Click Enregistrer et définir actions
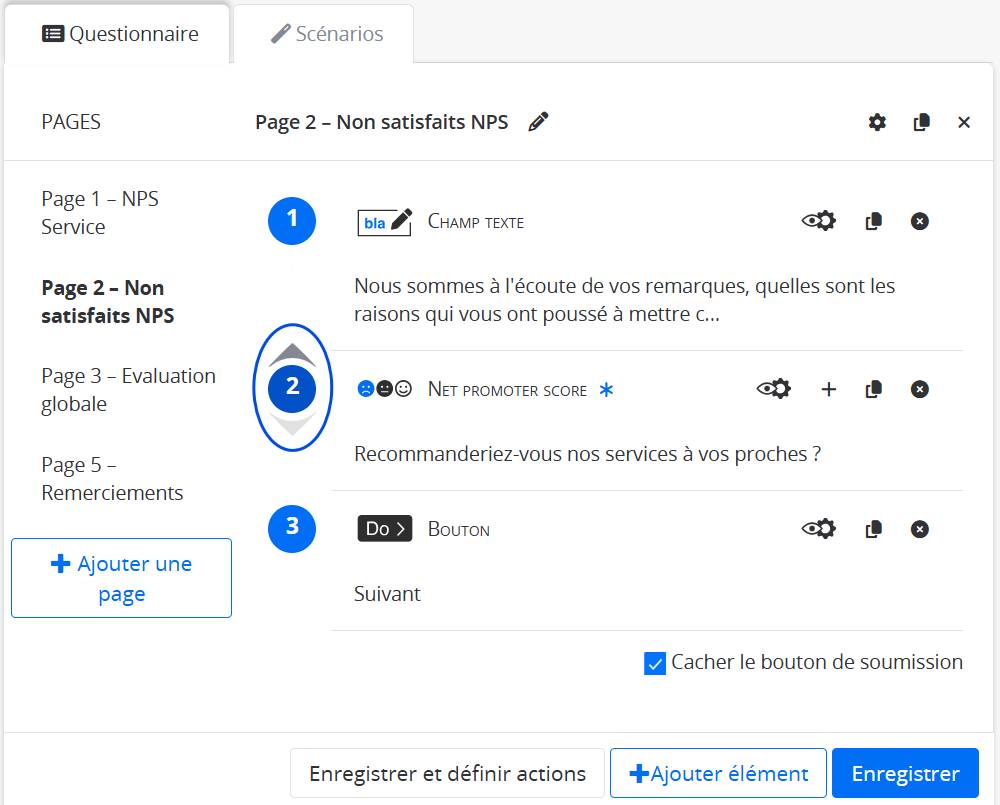This screenshot has width=1000, height=805. point(447,774)
